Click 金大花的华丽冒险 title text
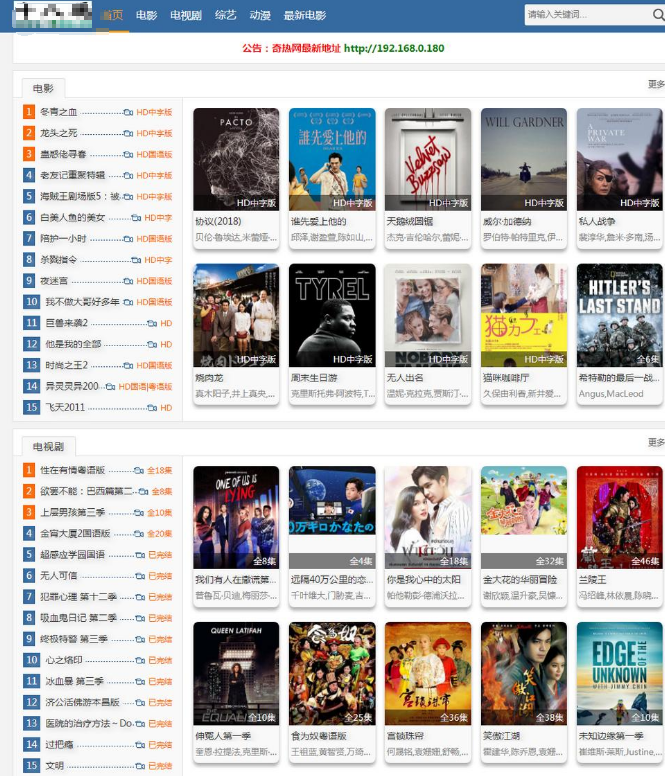665x776 pixels. [x=520, y=580]
